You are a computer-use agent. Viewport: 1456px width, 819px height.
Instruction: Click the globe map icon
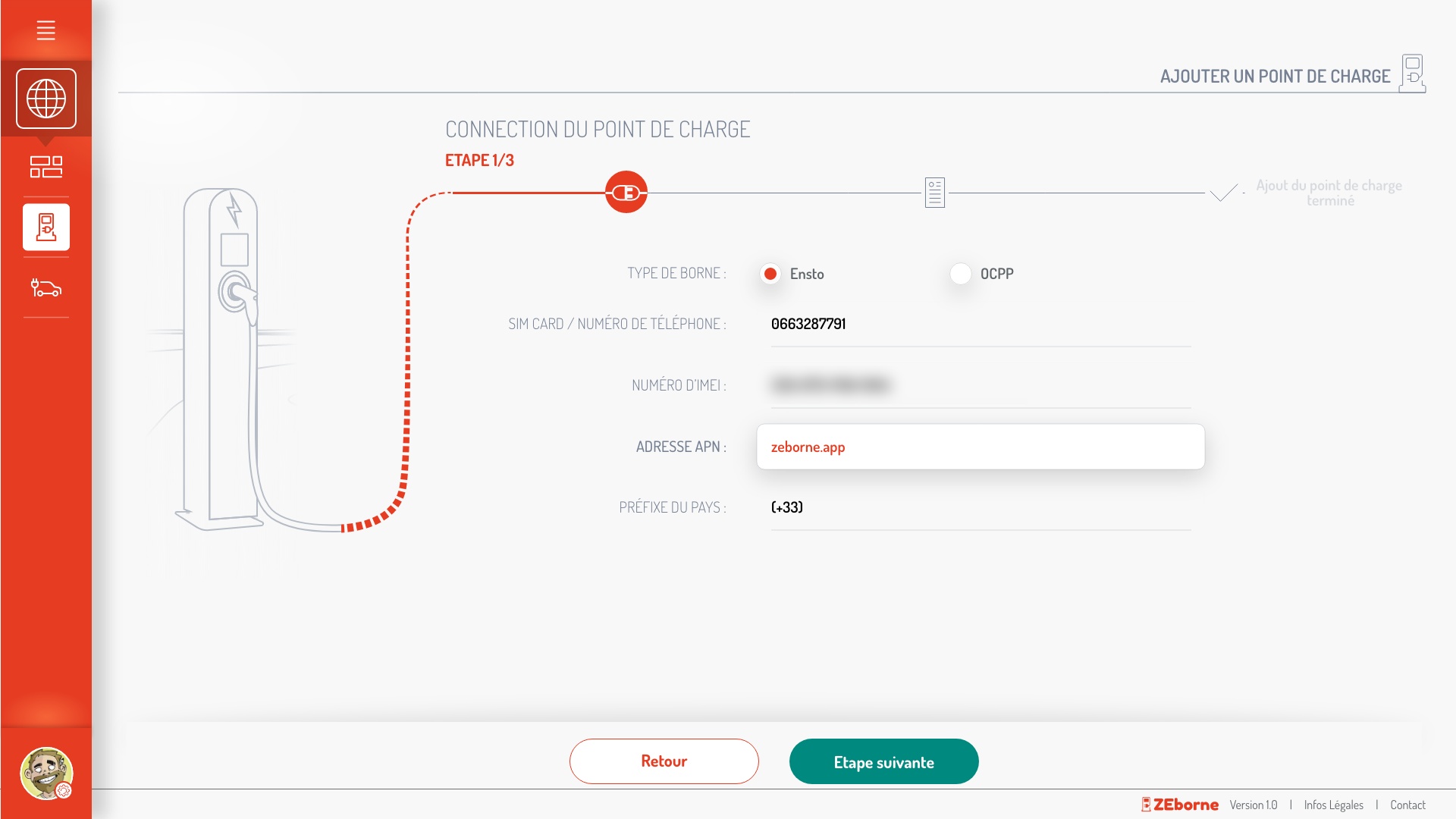[x=46, y=99]
